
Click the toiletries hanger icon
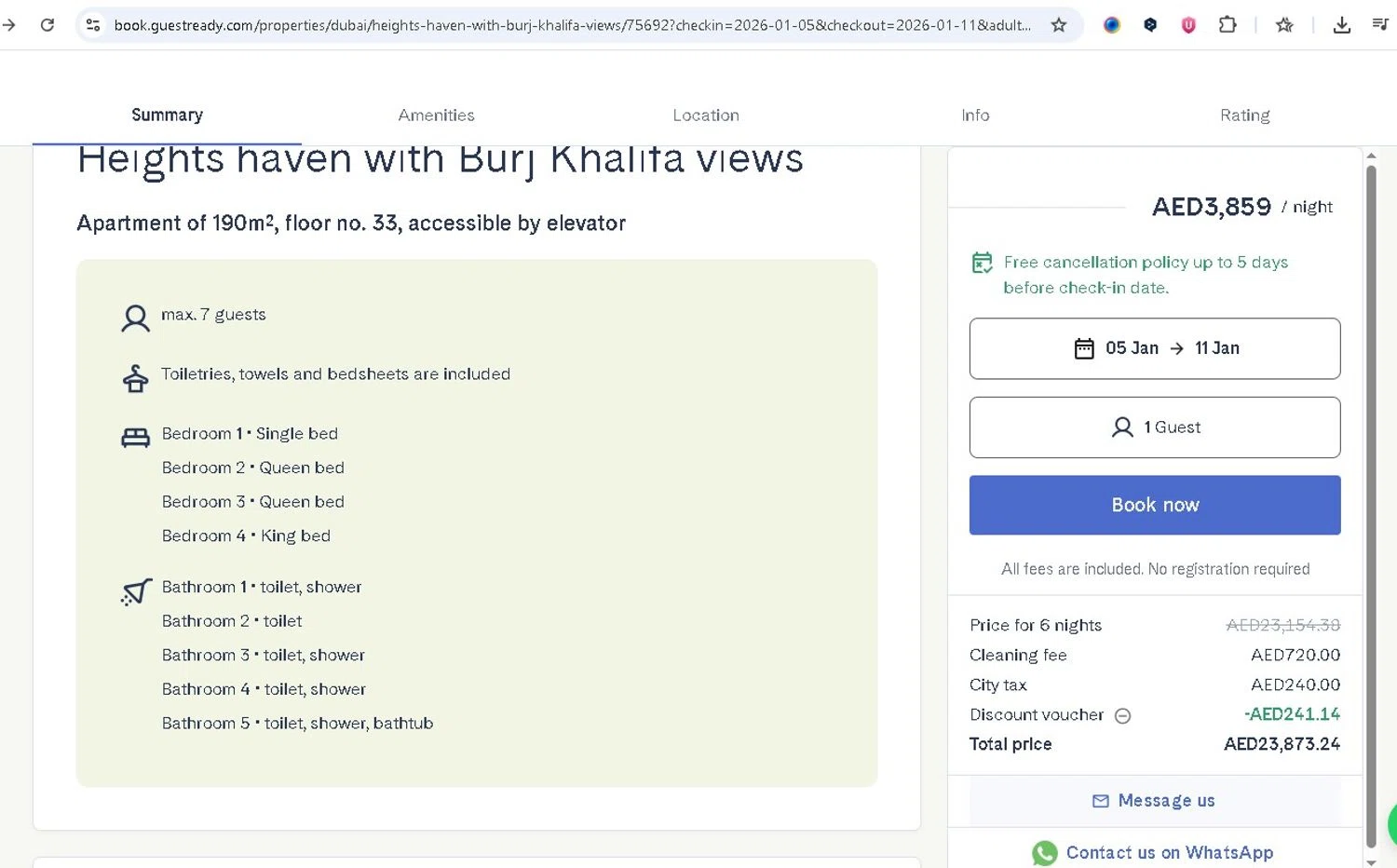click(135, 378)
